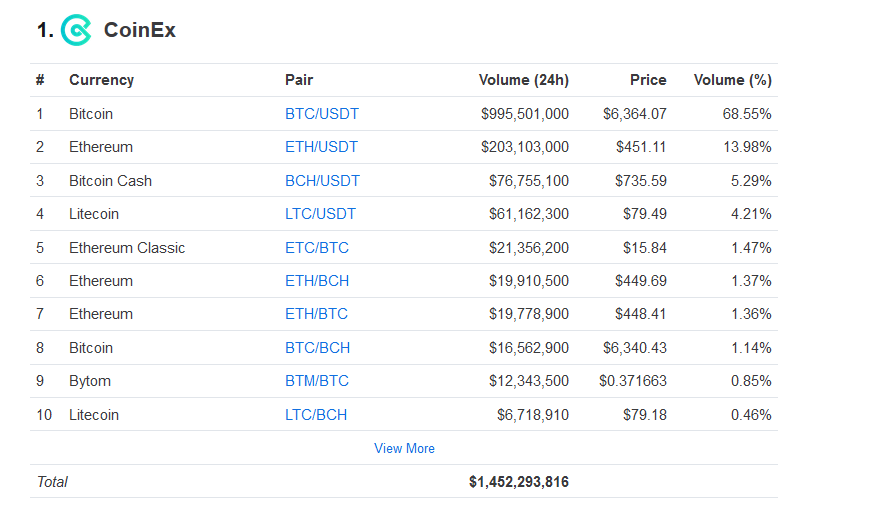
Task: Click the $12,343,500 volume value
Action: point(529,381)
